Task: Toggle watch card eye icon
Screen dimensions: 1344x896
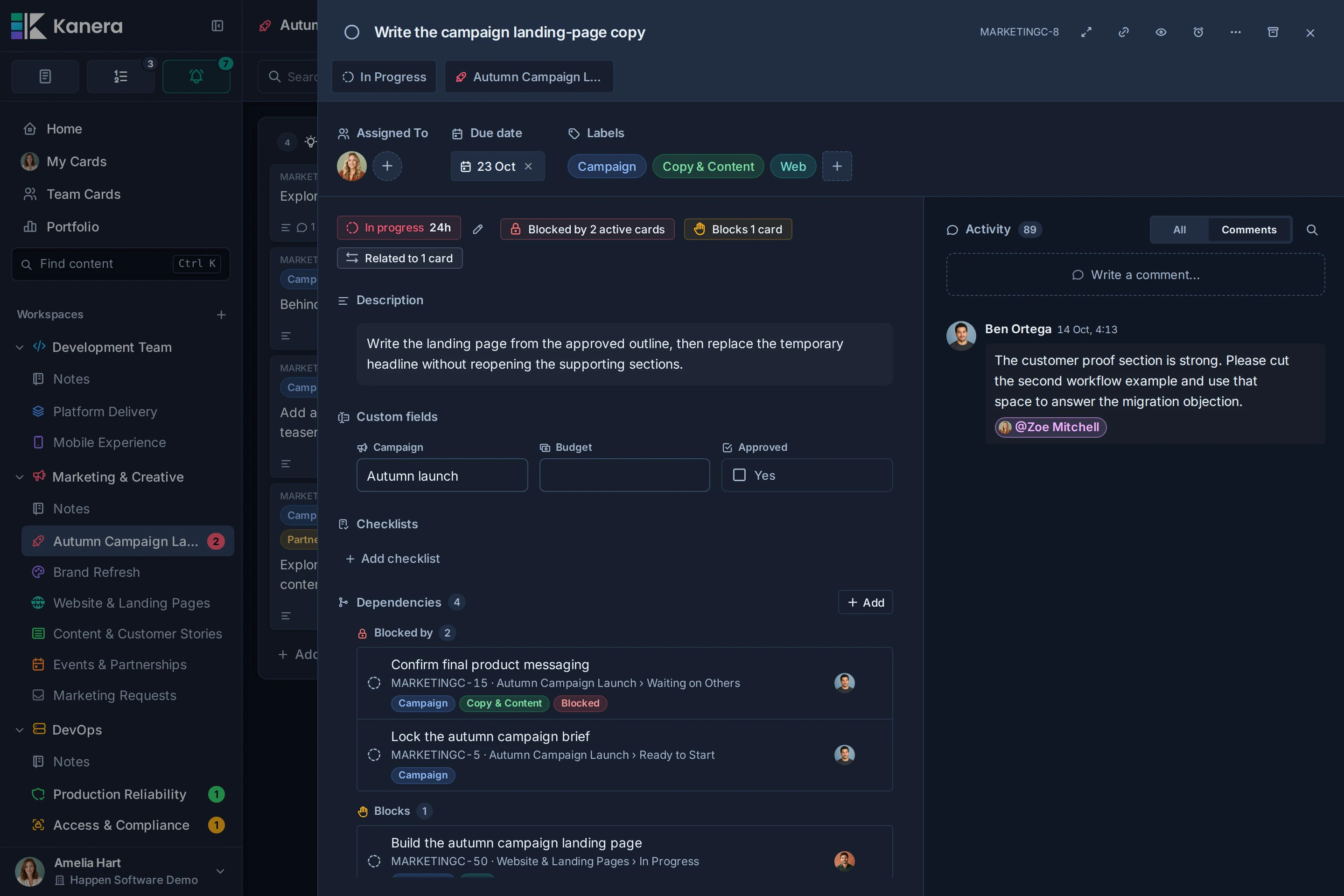Action: 1161,32
